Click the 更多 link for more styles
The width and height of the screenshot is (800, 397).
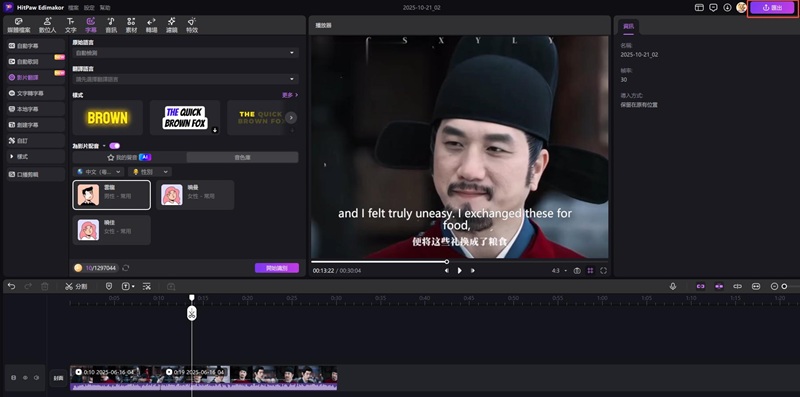click(290, 95)
